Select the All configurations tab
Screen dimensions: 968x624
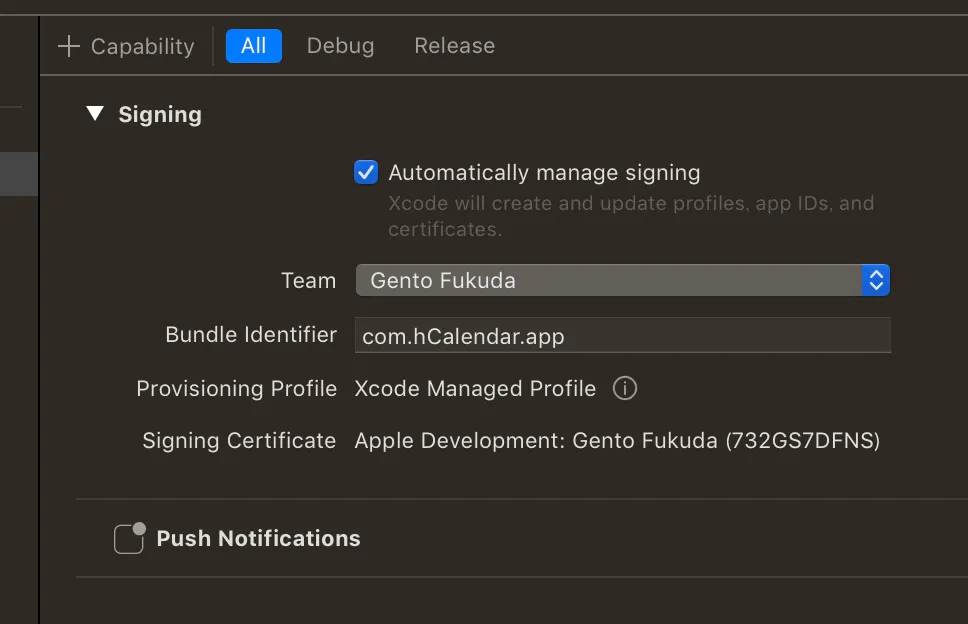point(254,46)
